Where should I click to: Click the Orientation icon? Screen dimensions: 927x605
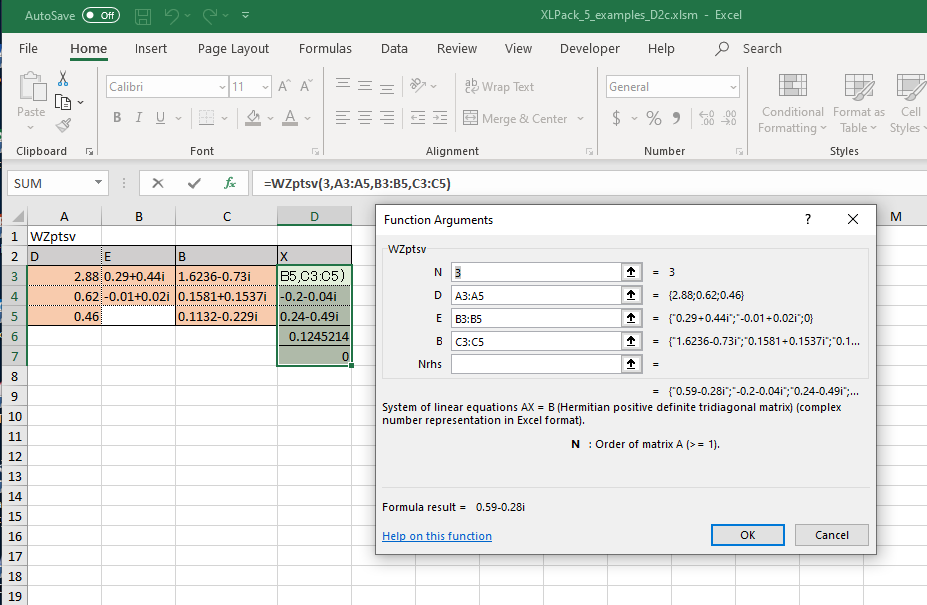click(419, 86)
